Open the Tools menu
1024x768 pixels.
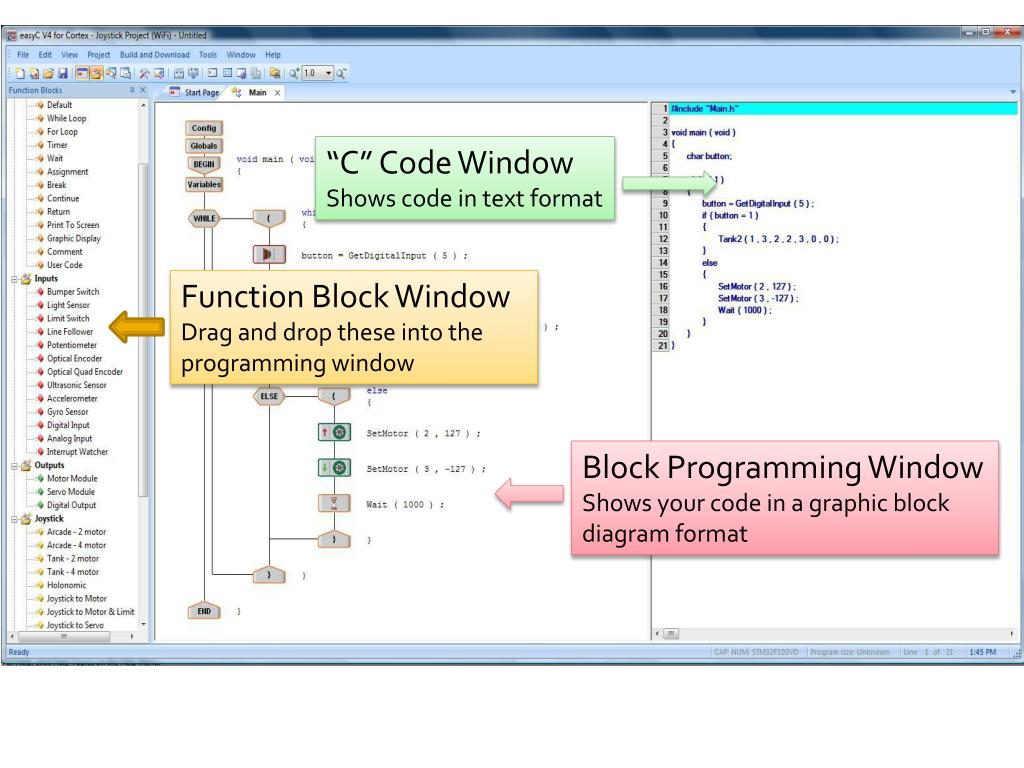208,55
